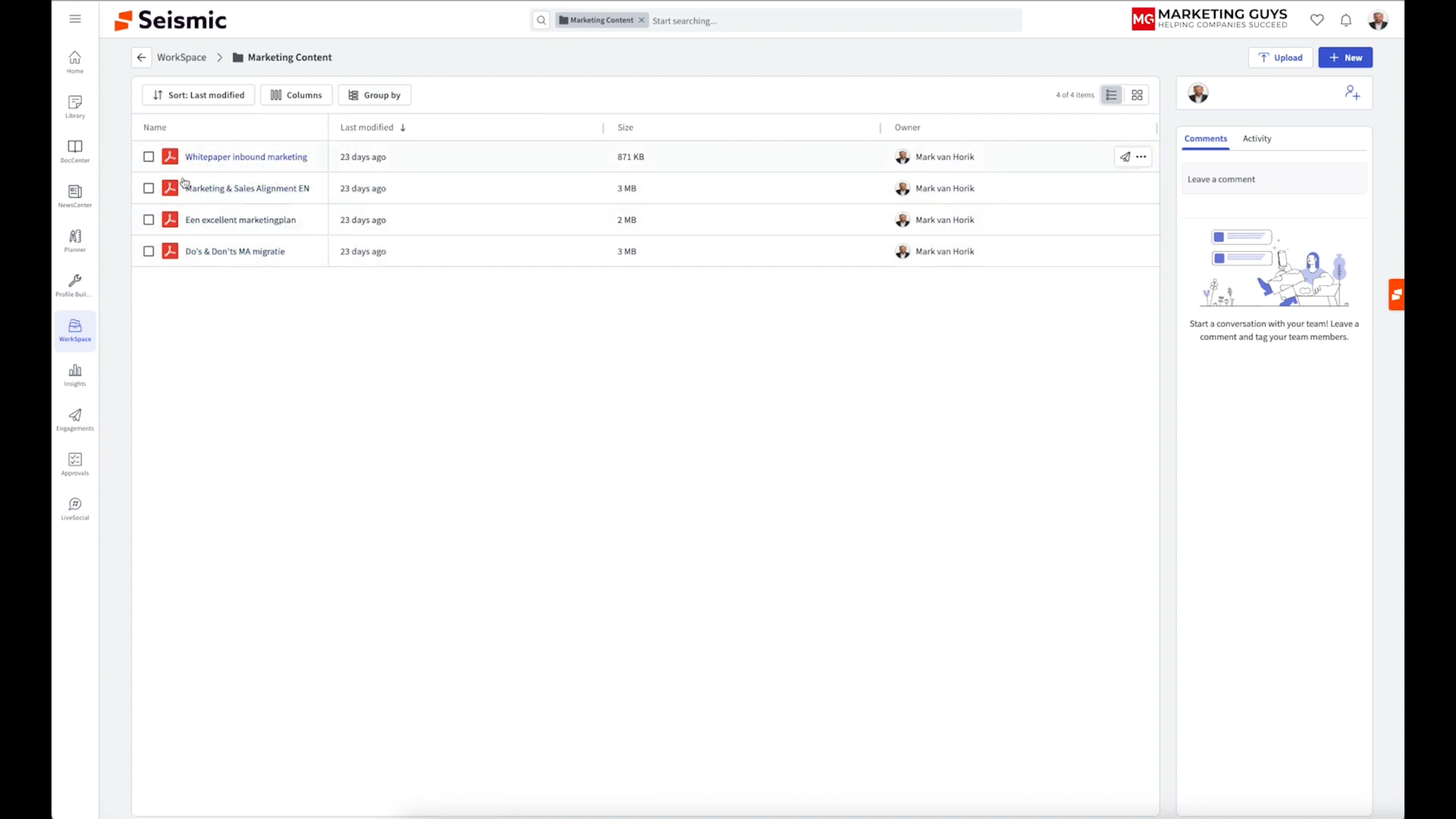Open the Group by dropdown
This screenshot has width=1456, height=819.
pyautogui.click(x=374, y=95)
